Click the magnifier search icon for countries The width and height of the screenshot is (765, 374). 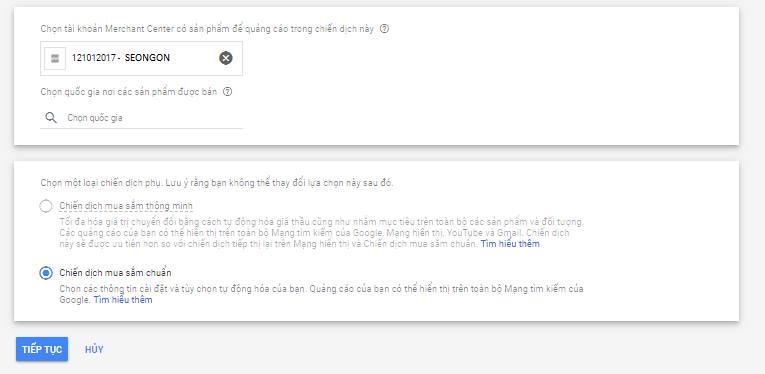click(x=51, y=118)
